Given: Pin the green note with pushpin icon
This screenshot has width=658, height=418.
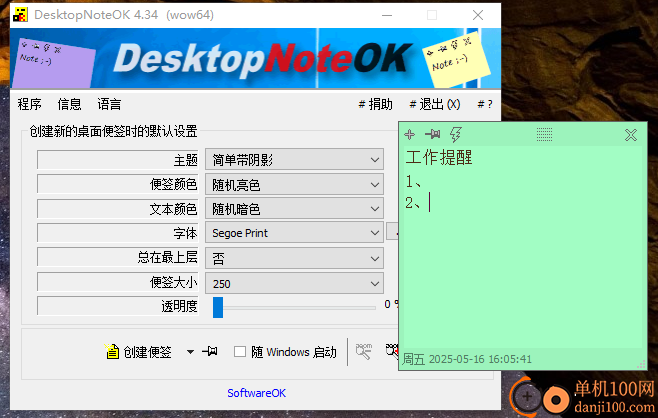Looking at the screenshot, I should pos(433,134).
